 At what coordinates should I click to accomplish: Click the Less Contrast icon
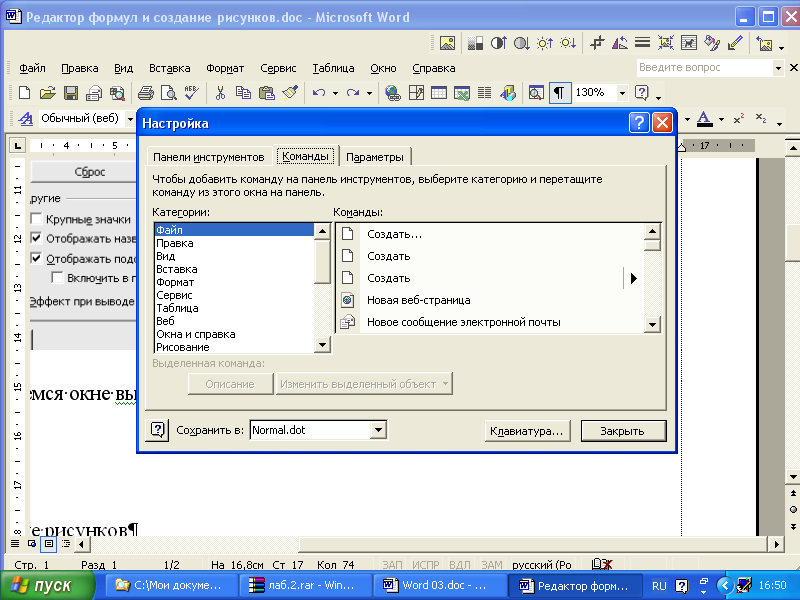[521, 43]
